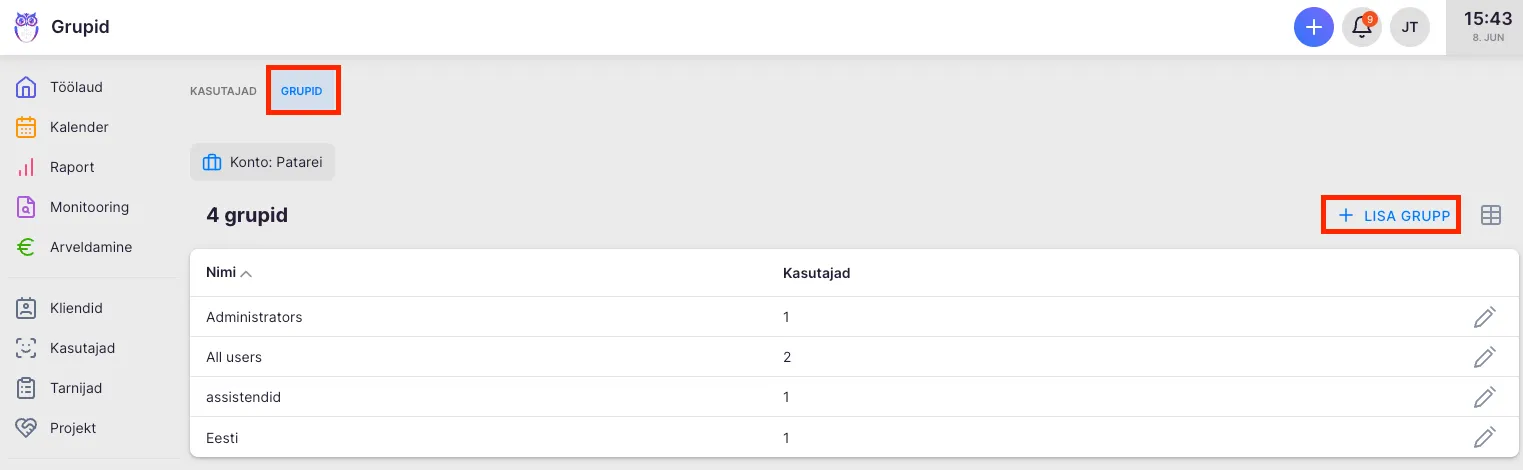Image resolution: width=1523 pixels, height=470 pixels.
Task: Switch to table layout view icon
Action: coord(1491,215)
